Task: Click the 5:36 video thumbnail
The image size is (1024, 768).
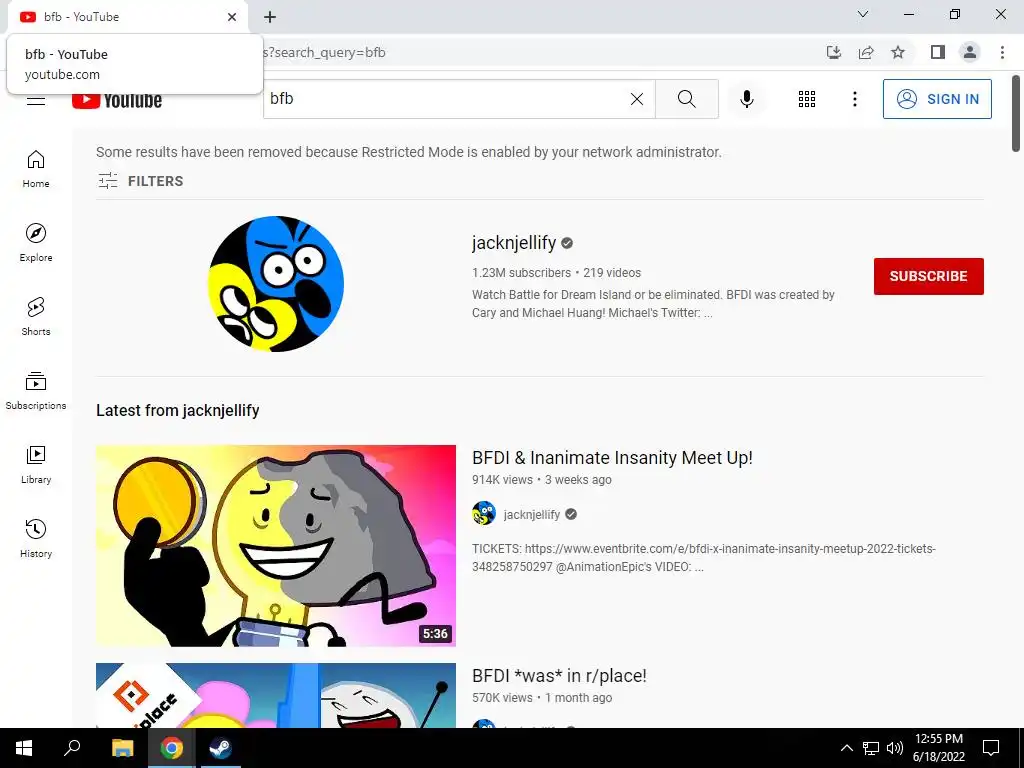Action: [x=276, y=546]
